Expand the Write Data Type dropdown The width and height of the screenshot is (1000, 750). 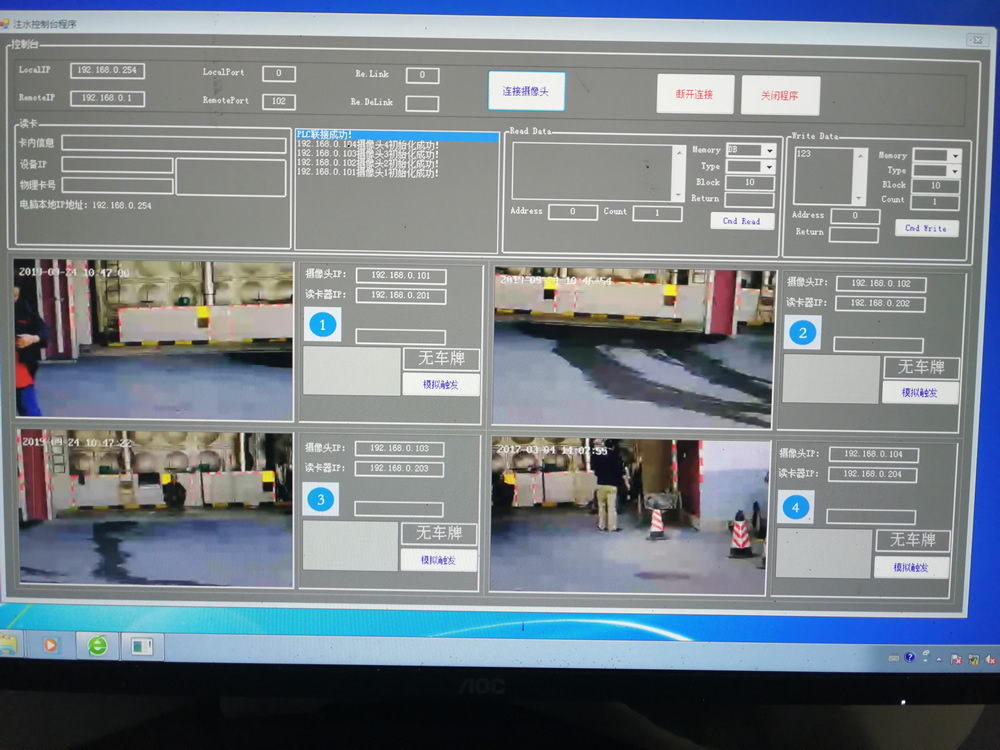(x=954, y=171)
